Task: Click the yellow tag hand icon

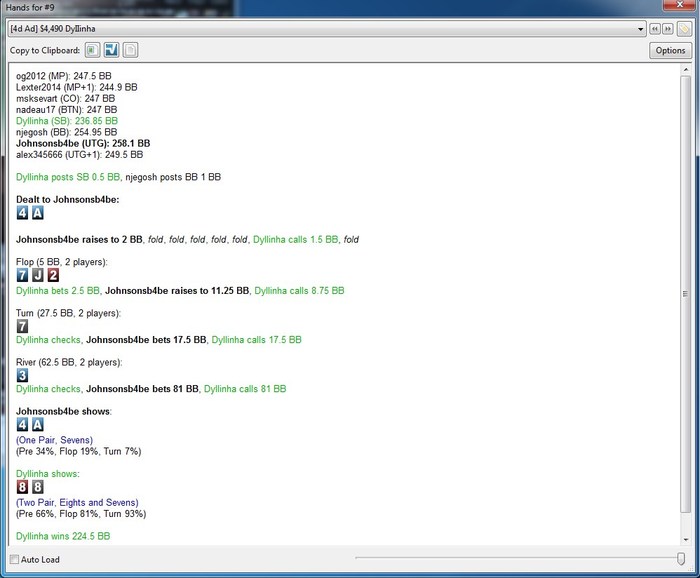Action: pyautogui.click(x=683, y=29)
